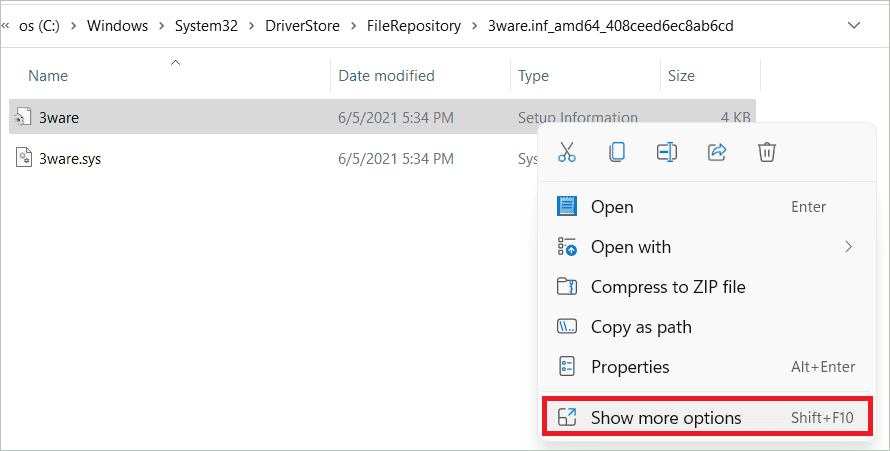Click the previous locations double chevron
This screenshot has width=890, height=451.
(x=6, y=26)
